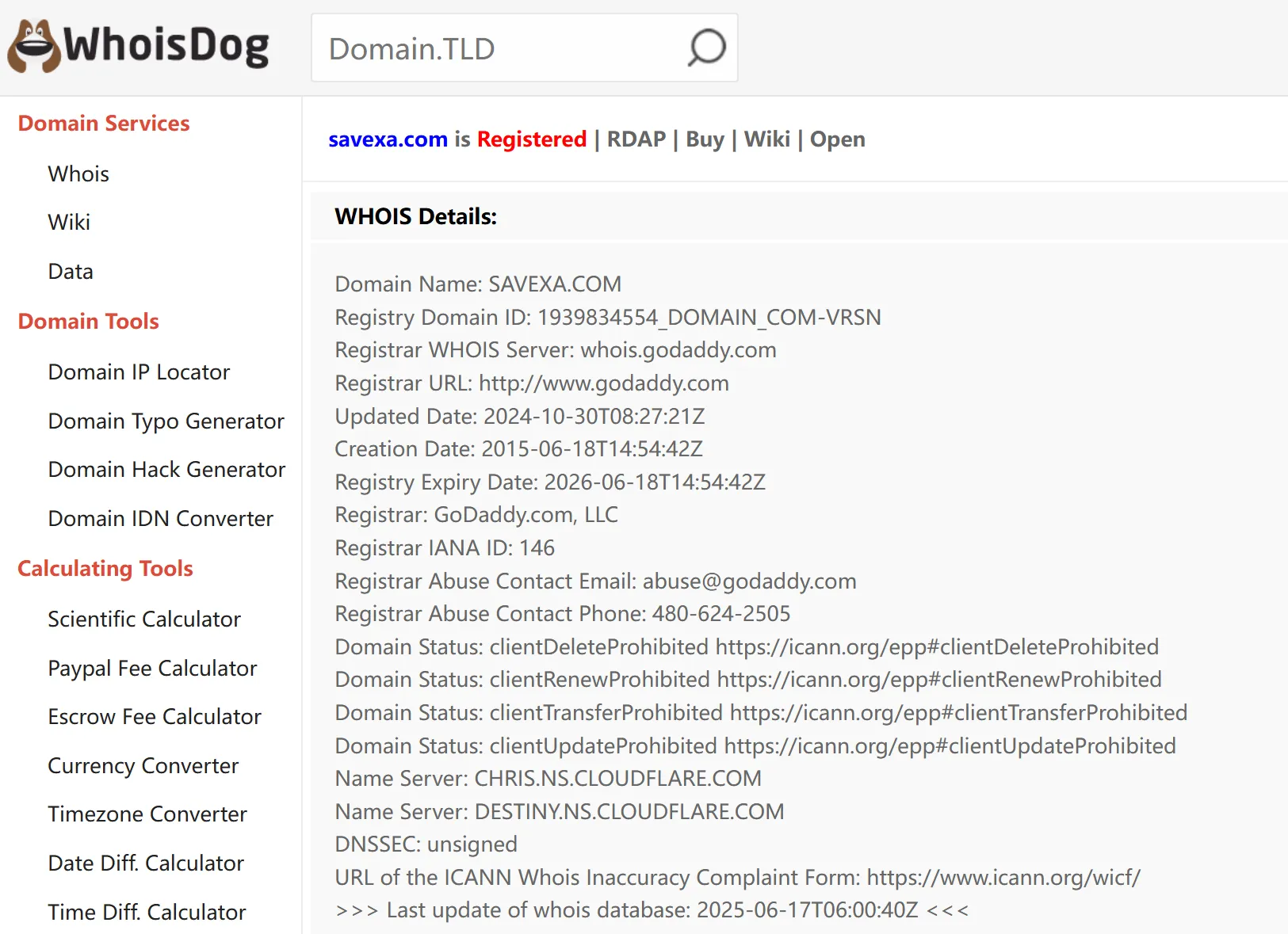This screenshot has height=934, width=1288.
Task: Click the Calculating Tools section heading
Action: (105, 568)
